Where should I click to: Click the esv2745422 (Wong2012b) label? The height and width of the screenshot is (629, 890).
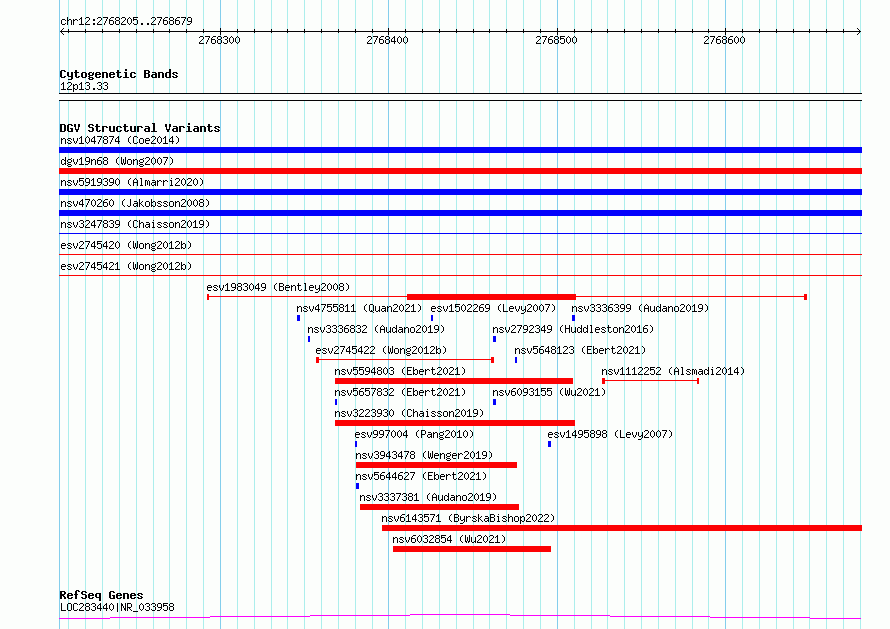[381, 350]
